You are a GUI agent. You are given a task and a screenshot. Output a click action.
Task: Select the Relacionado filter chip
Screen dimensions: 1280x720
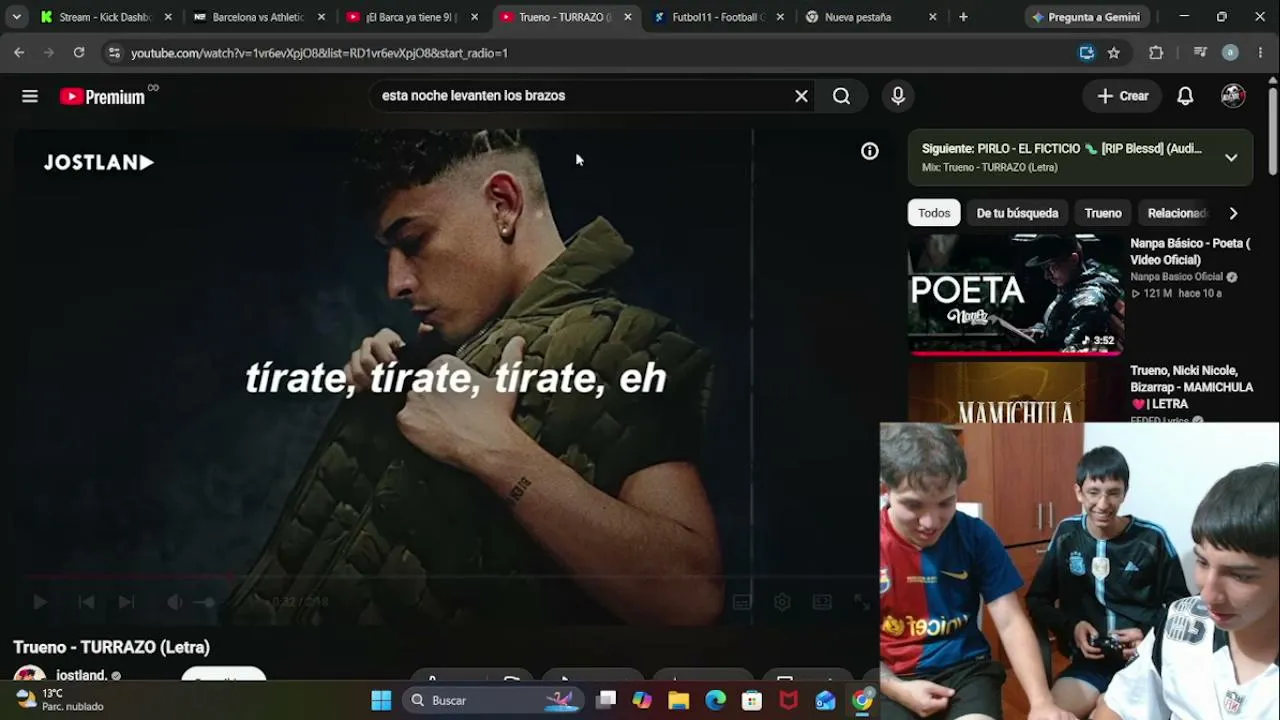click(x=1177, y=213)
